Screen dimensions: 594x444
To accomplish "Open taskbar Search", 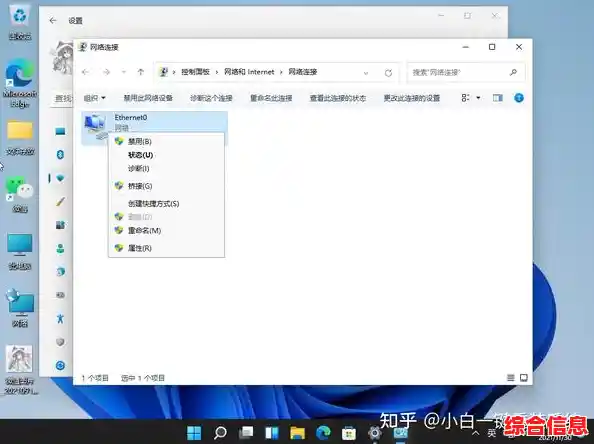I will [220, 433].
